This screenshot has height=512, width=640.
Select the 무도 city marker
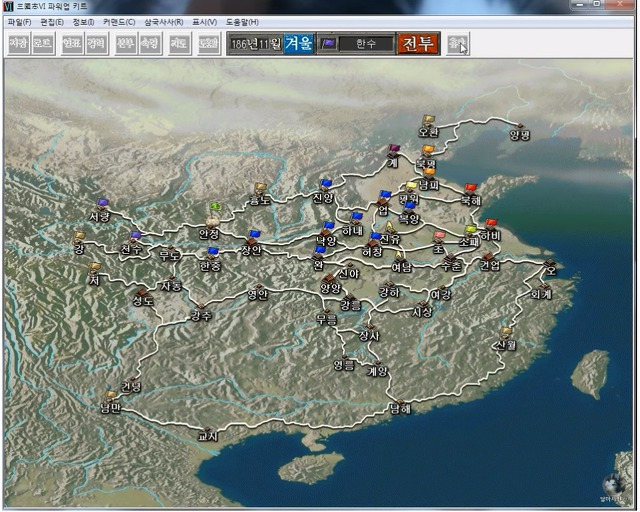pyautogui.click(x=170, y=254)
